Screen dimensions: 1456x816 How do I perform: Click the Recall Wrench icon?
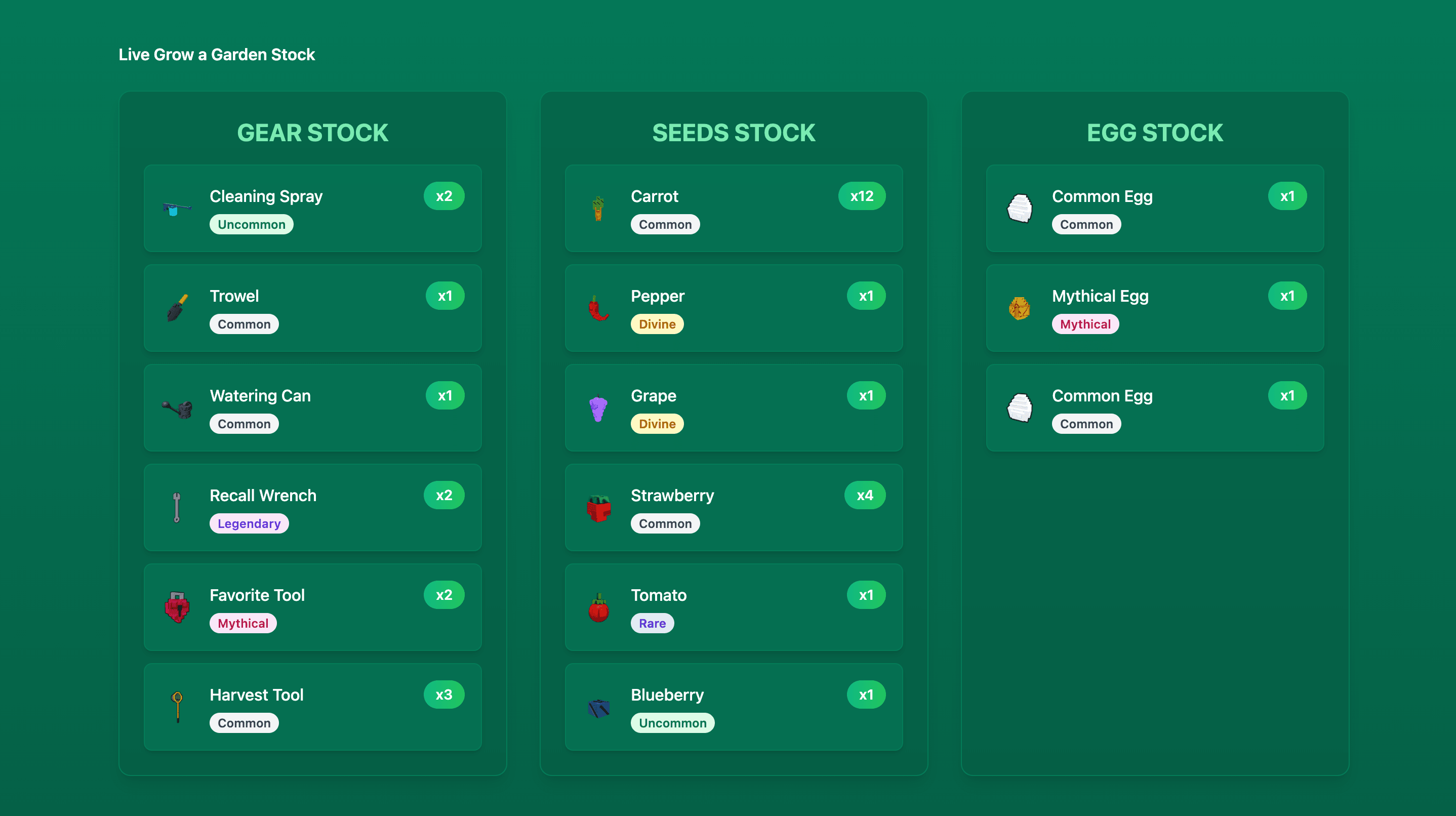177,507
